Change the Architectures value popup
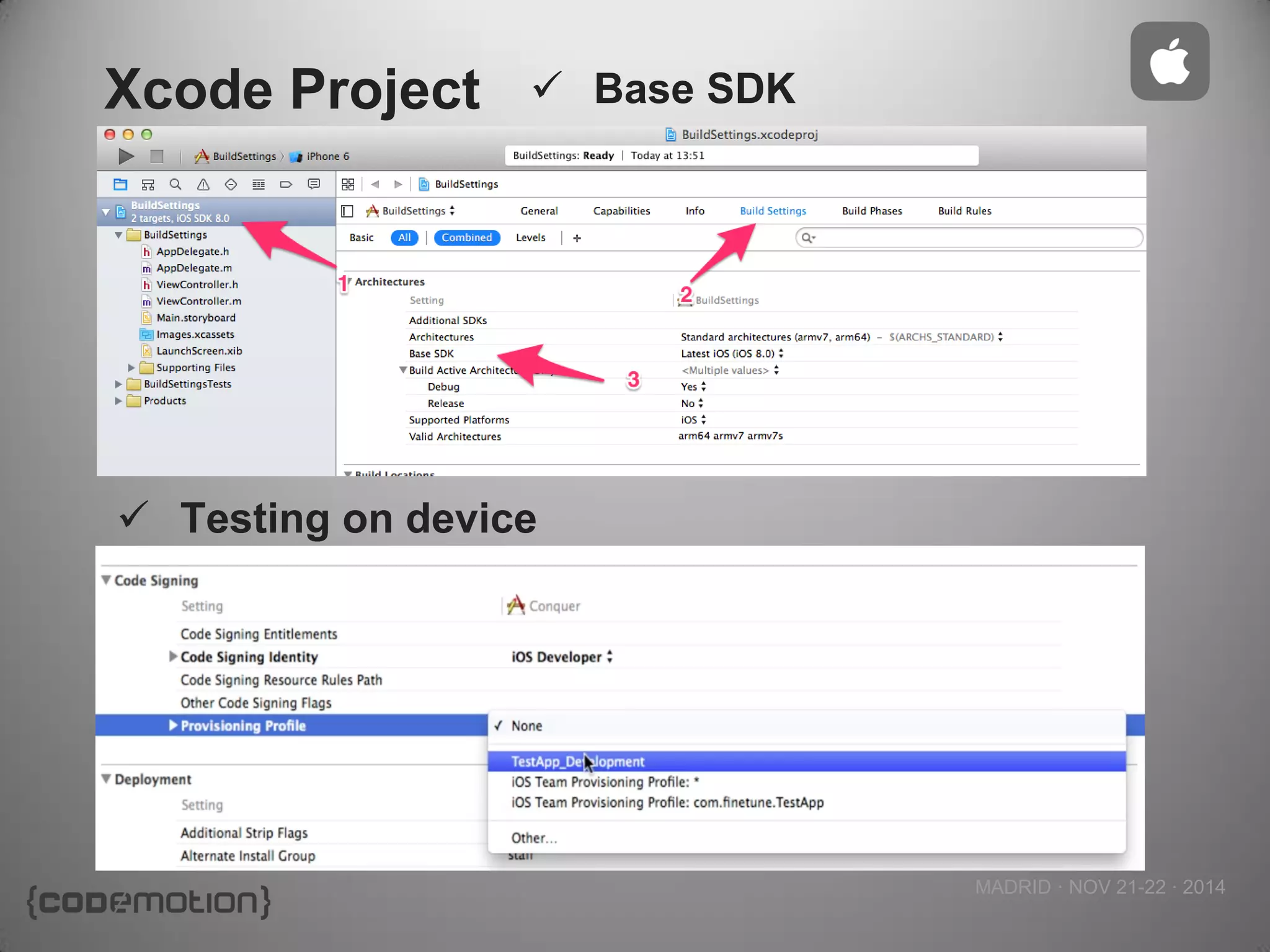The image size is (1270, 952). (x=841, y=337)
